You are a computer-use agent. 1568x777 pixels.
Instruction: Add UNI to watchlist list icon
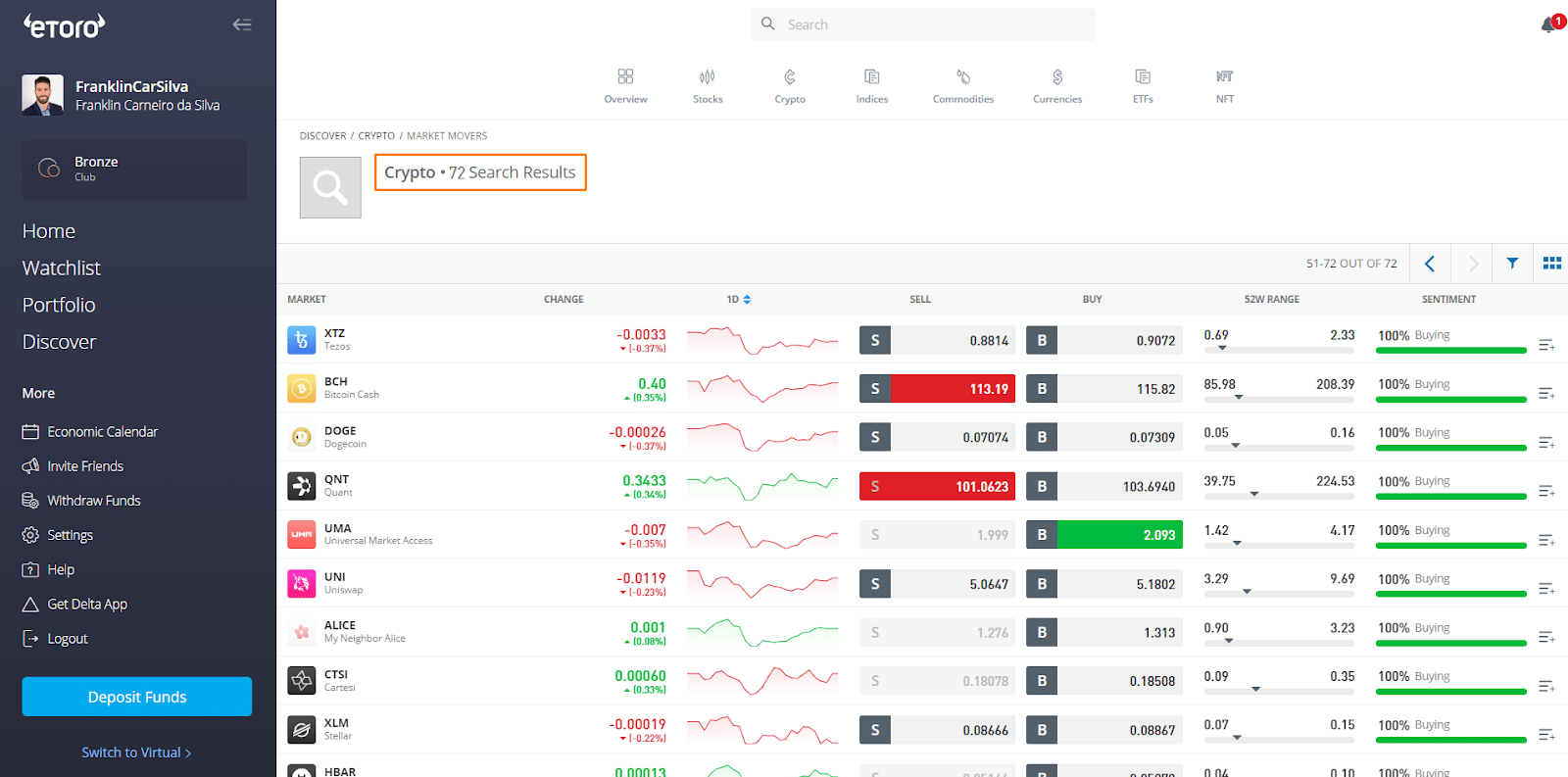1546,589
